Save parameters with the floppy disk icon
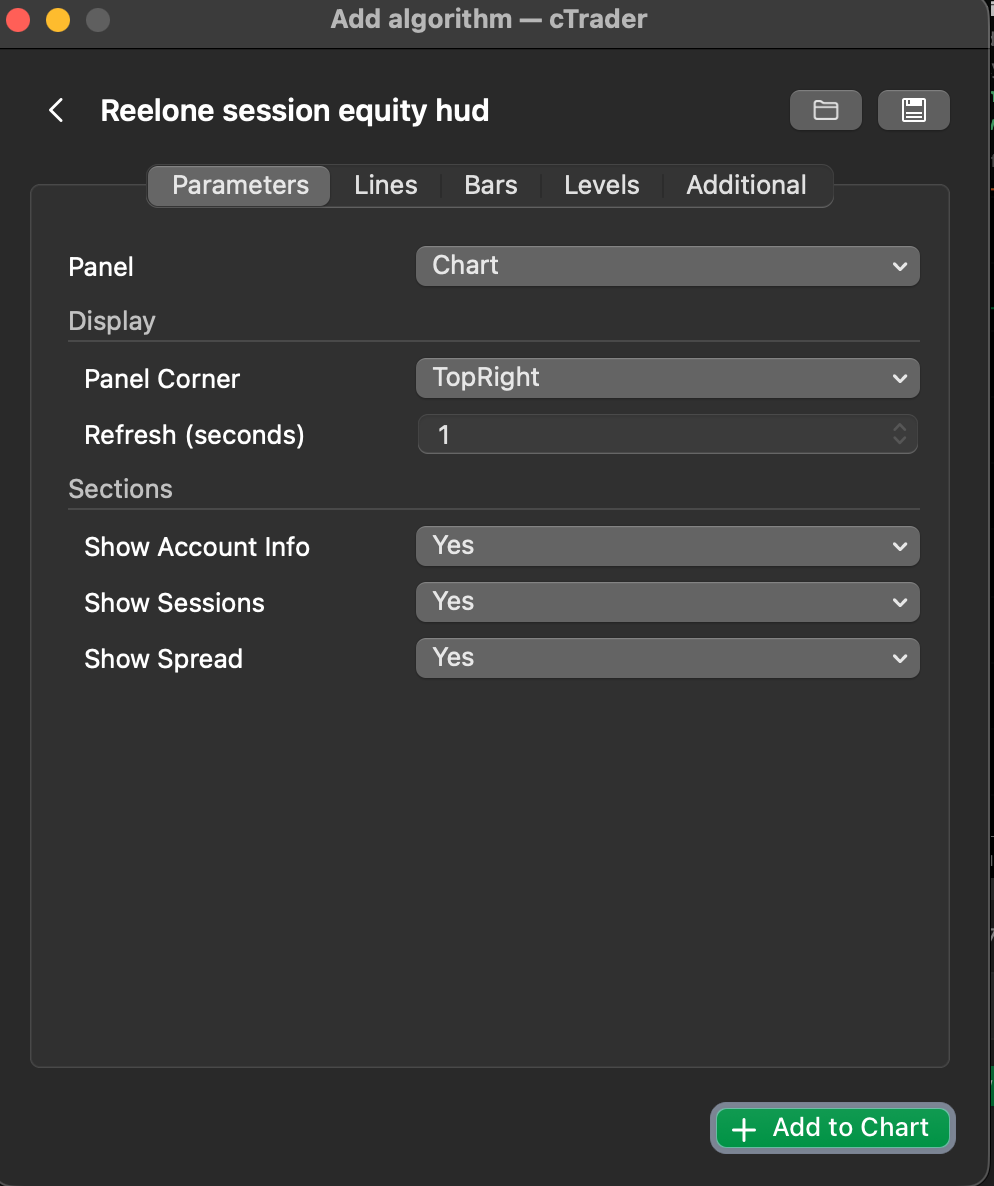This screenshot has width=994, height=1186. coord(913,110)
